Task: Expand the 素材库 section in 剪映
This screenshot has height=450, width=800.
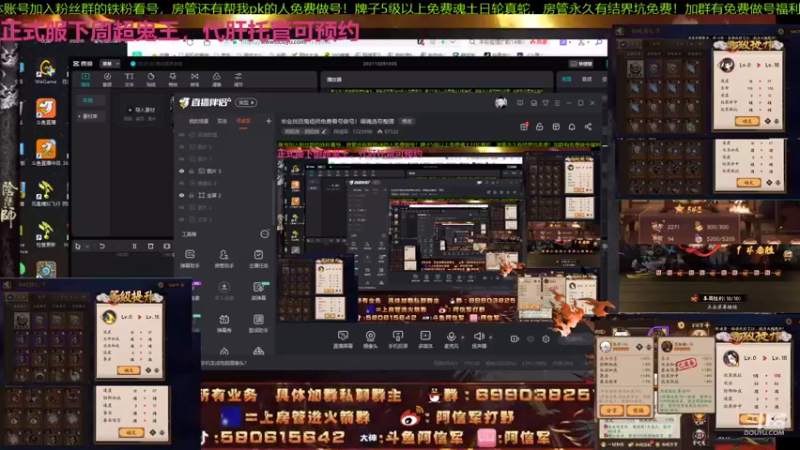Action: (x=90, y=116)
